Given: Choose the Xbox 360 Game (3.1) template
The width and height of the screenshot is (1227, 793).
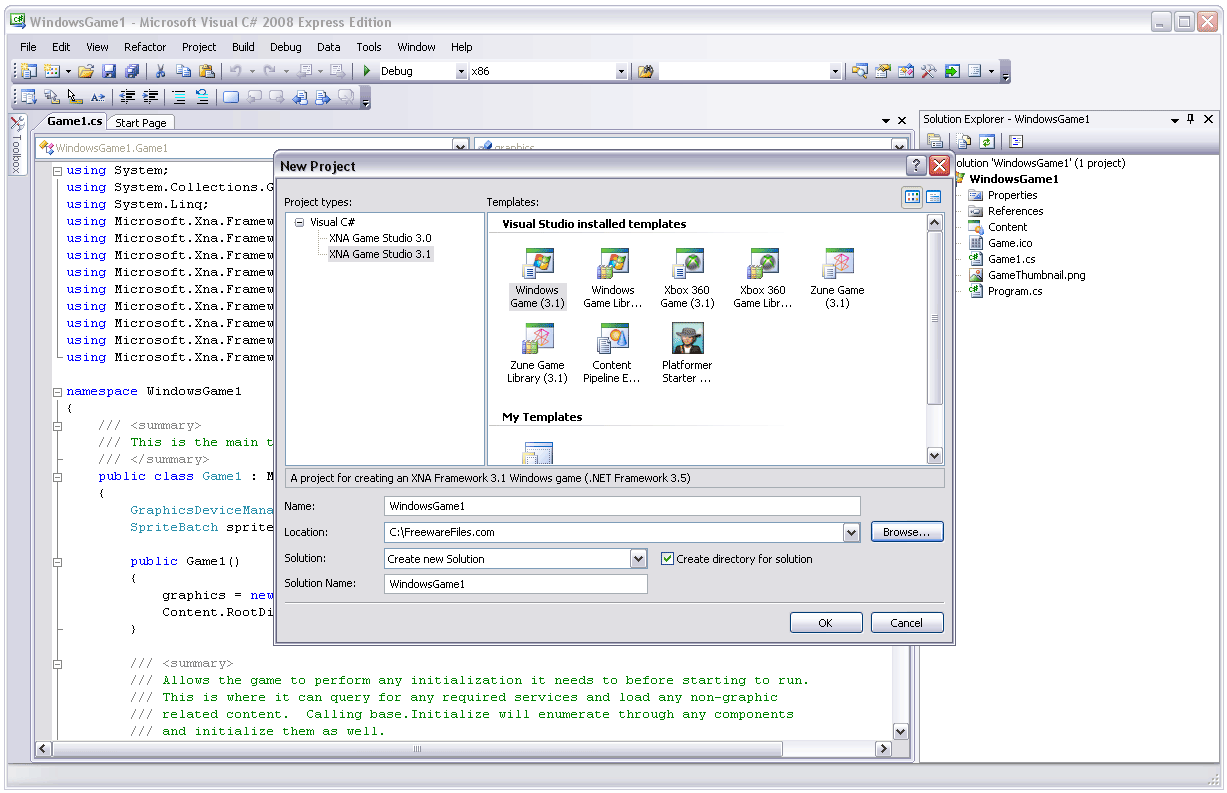Looking at the screenshot, I should tap(687, 279).
